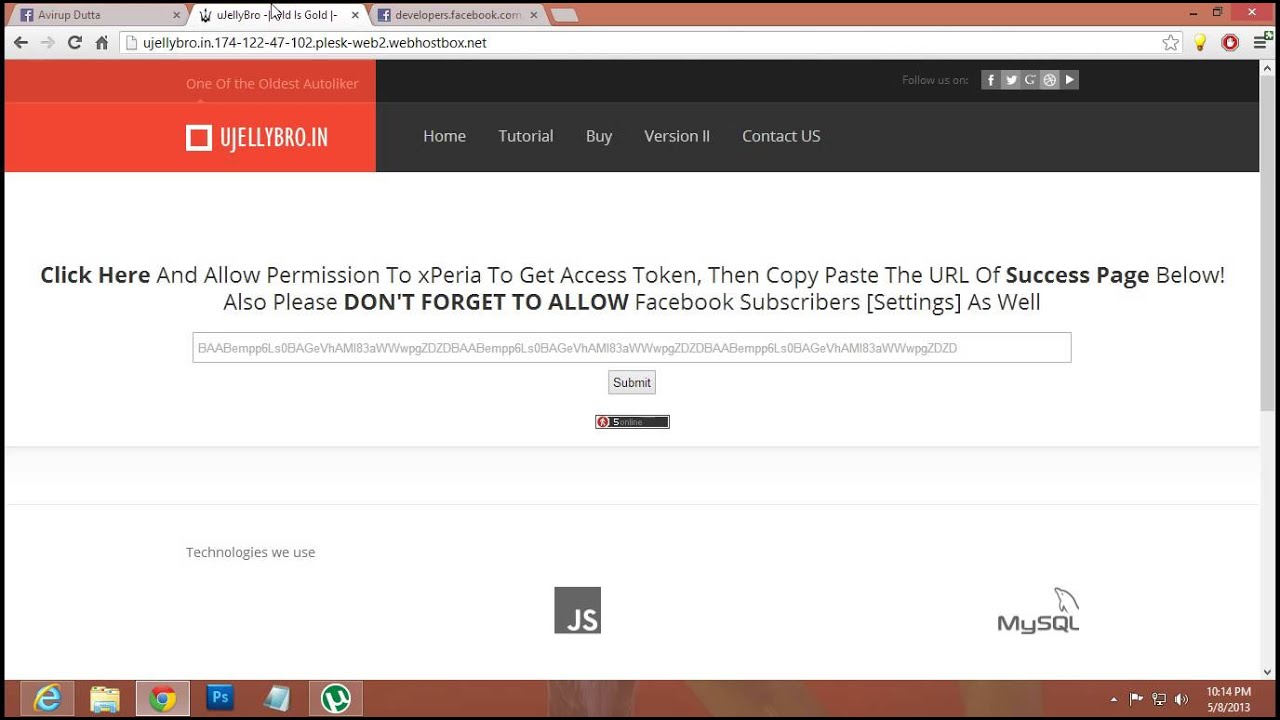Click the scrollbar down arrow
The width and height of the screenshot is (1280, 720).
coord(1268,672)
